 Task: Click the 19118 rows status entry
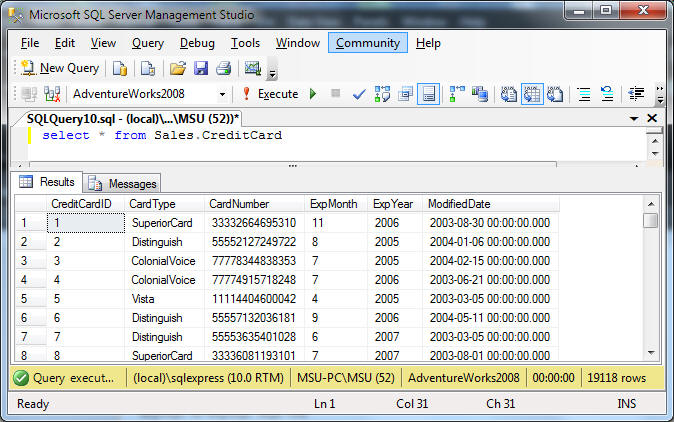[x=617, y=378]
